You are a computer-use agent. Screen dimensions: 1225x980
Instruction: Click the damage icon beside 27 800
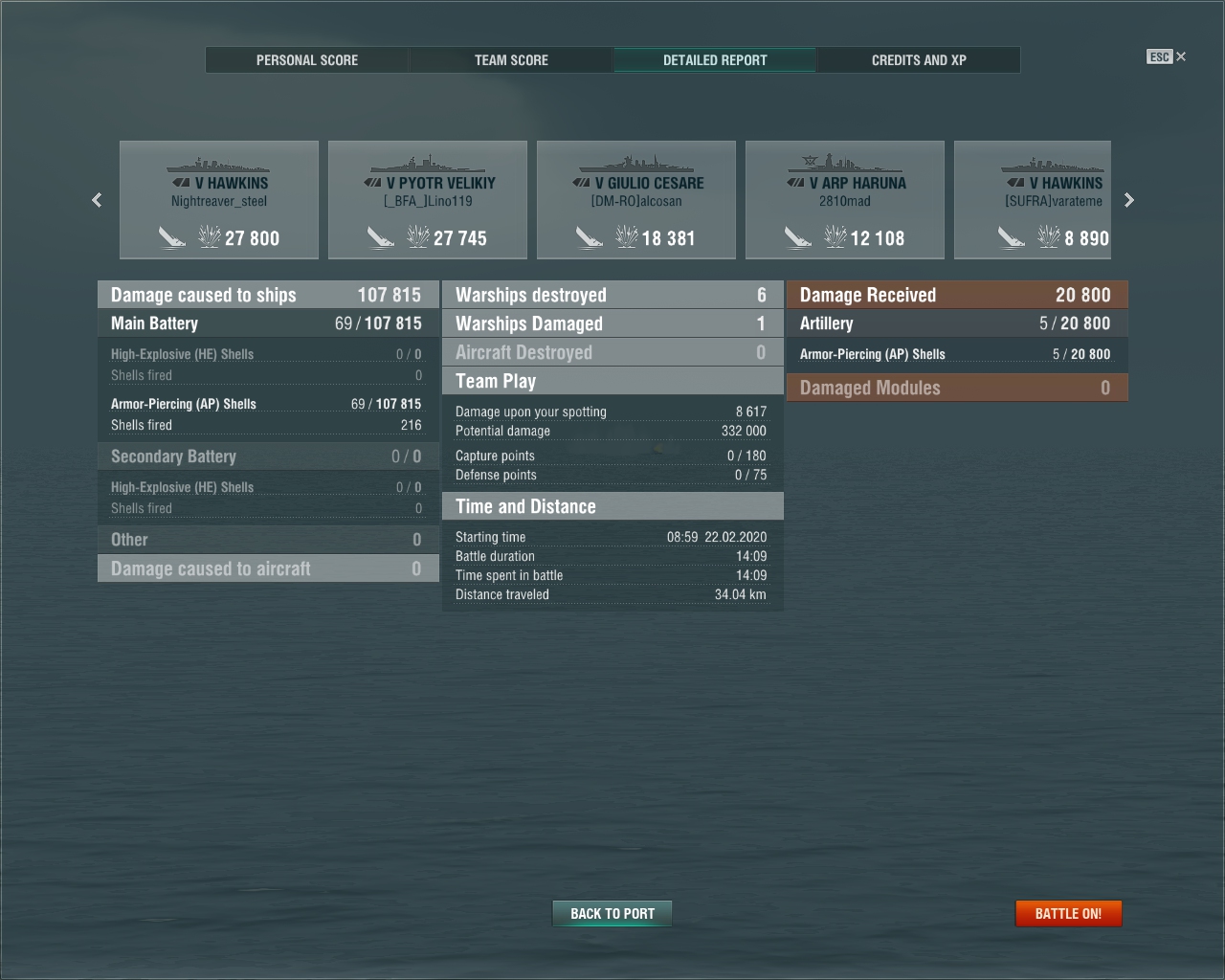[210, 235]
